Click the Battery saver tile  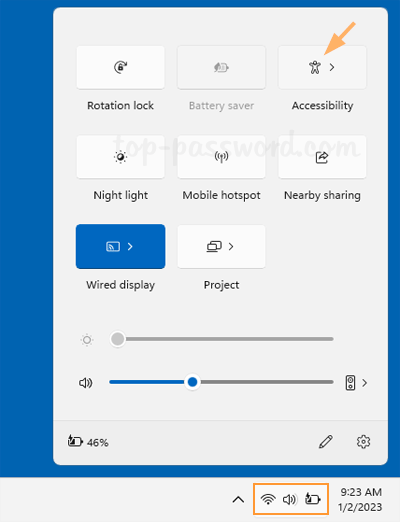click(x=221, y=68)
